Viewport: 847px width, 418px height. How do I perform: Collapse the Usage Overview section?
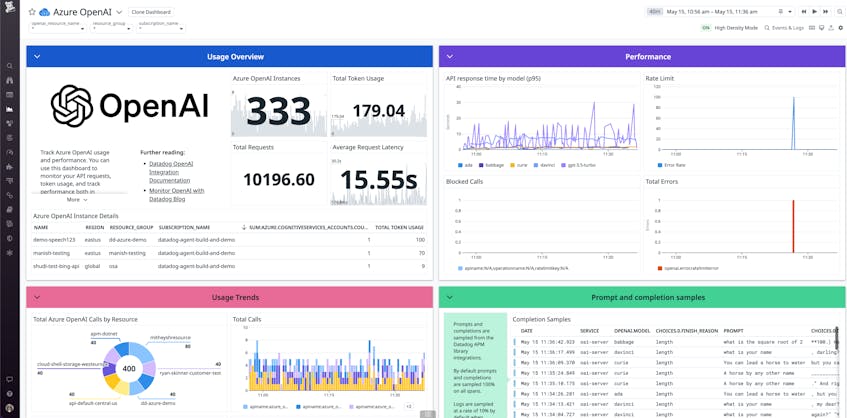pos(36,56)
